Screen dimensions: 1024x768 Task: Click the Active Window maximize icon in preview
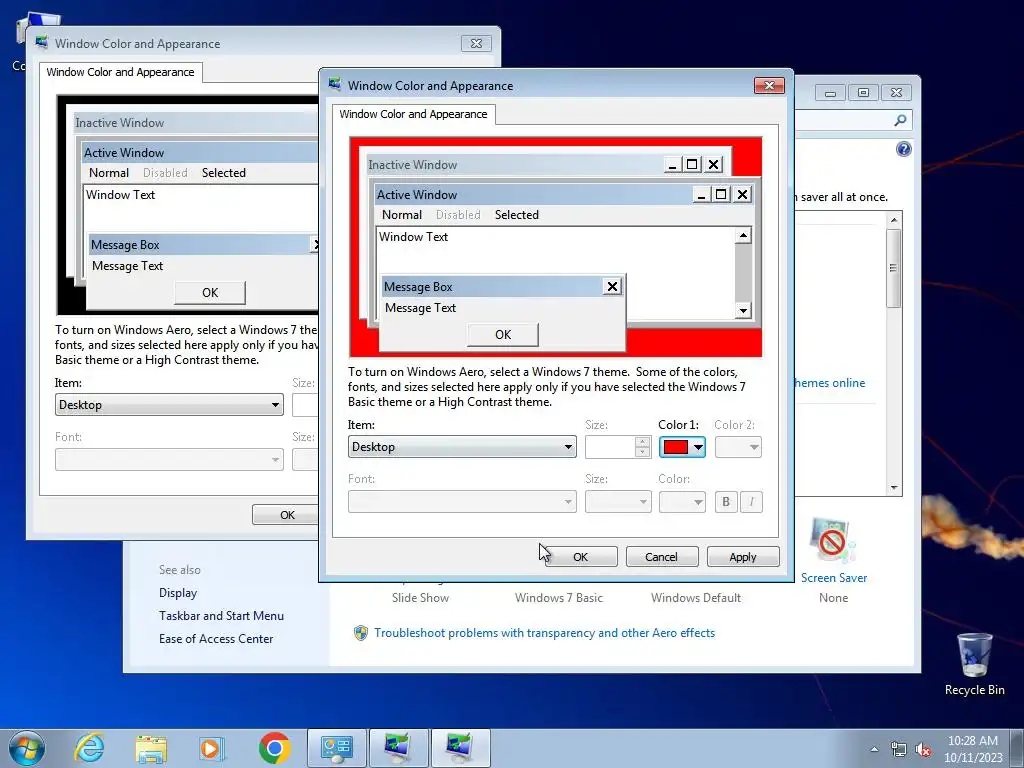(721, 195)
